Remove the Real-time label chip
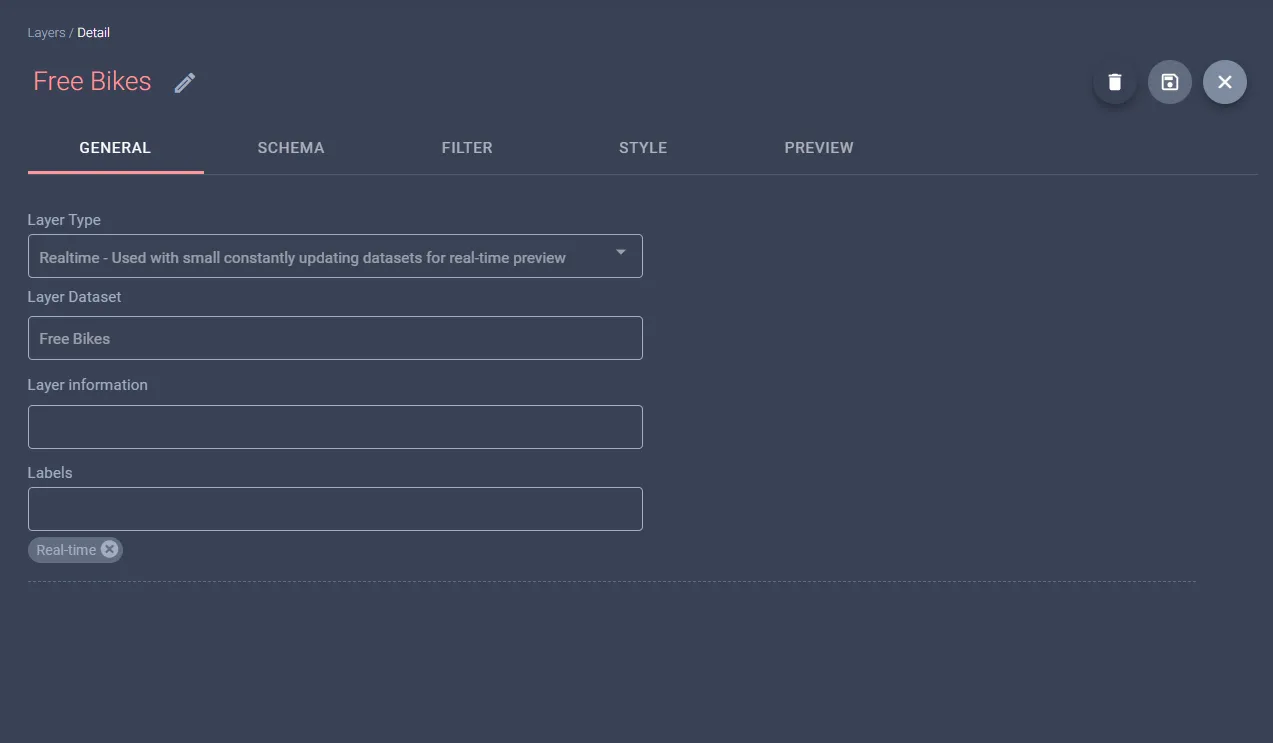Viewport: 1273px width, 743px height. pyautogui.click(x=110, y=549)
